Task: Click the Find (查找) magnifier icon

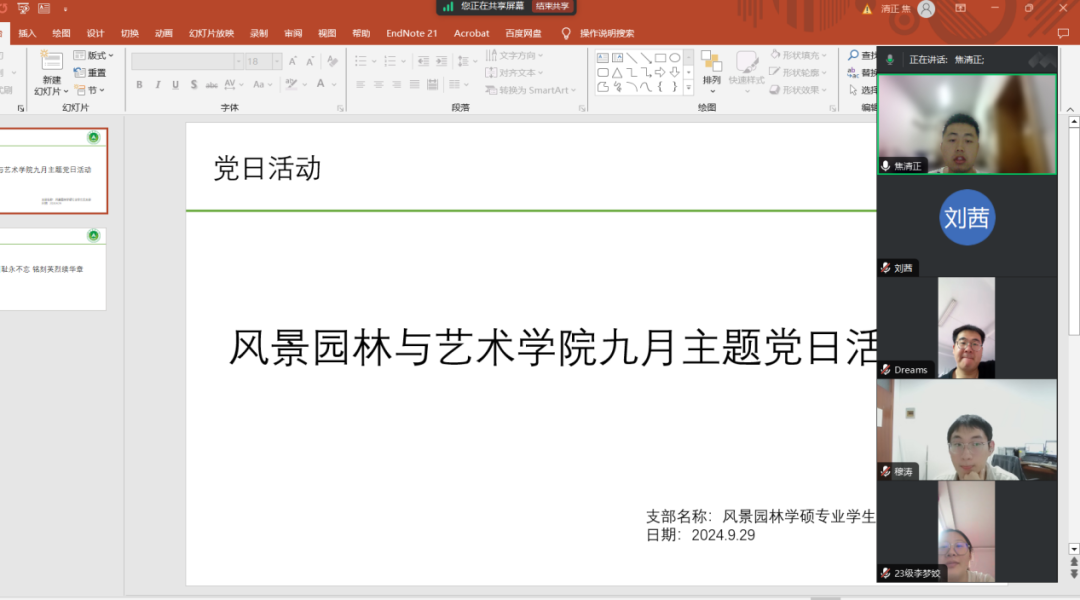Action: click(x=853, y=56)
